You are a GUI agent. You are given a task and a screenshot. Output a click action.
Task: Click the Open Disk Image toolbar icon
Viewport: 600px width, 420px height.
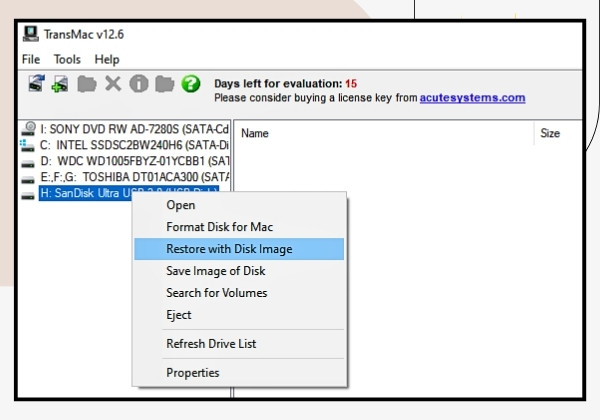coord(37,83)
